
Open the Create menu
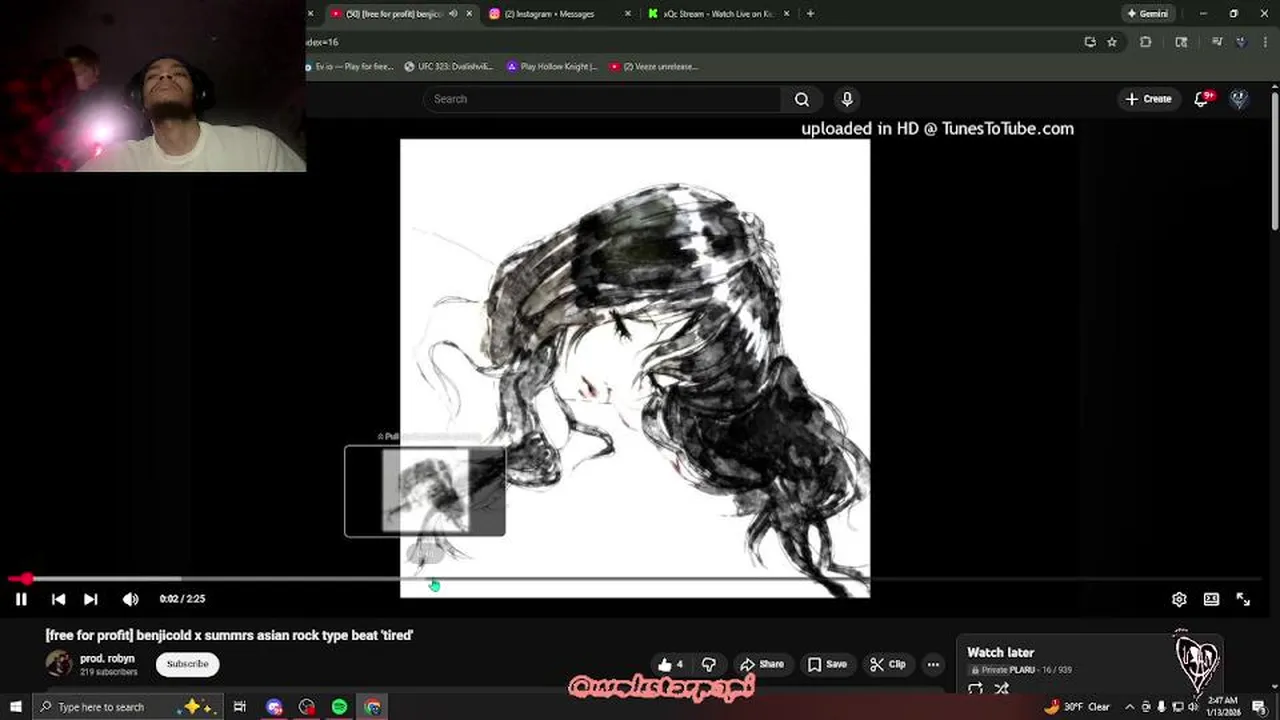pos(1148,99)
